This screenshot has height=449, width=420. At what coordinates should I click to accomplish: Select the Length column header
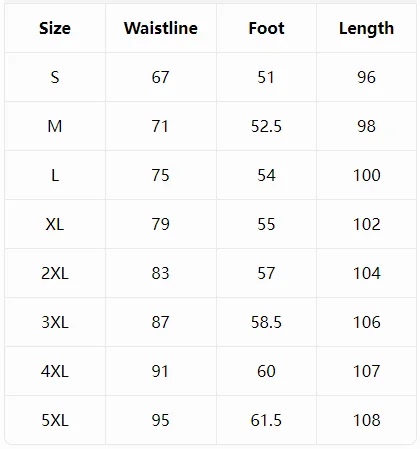366,29
